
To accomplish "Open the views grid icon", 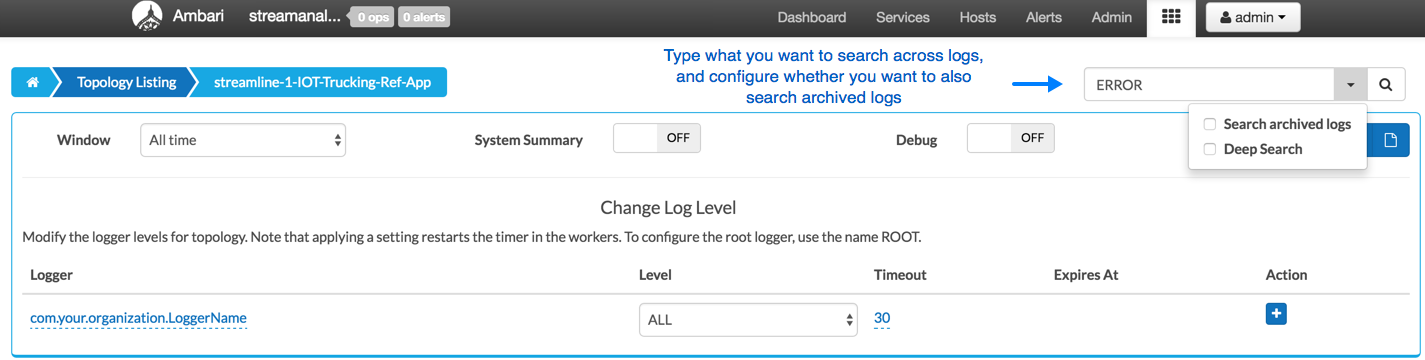I will pos(1171,17).
